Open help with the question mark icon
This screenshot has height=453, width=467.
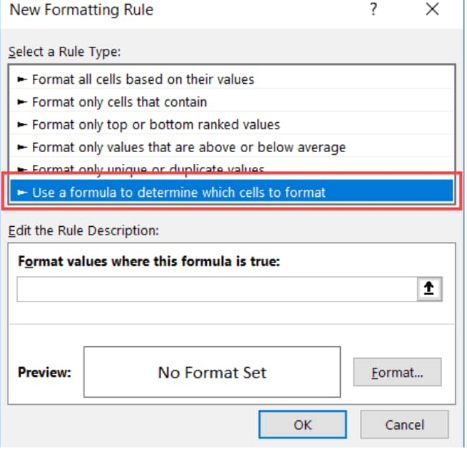point(374,9)
